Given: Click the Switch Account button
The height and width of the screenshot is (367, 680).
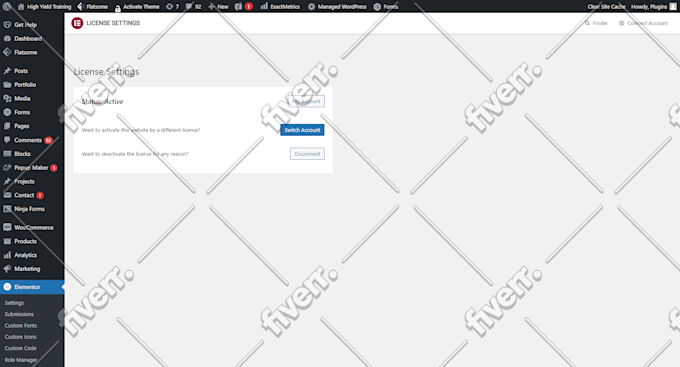Looking at the screenshot, I should 302,130.
